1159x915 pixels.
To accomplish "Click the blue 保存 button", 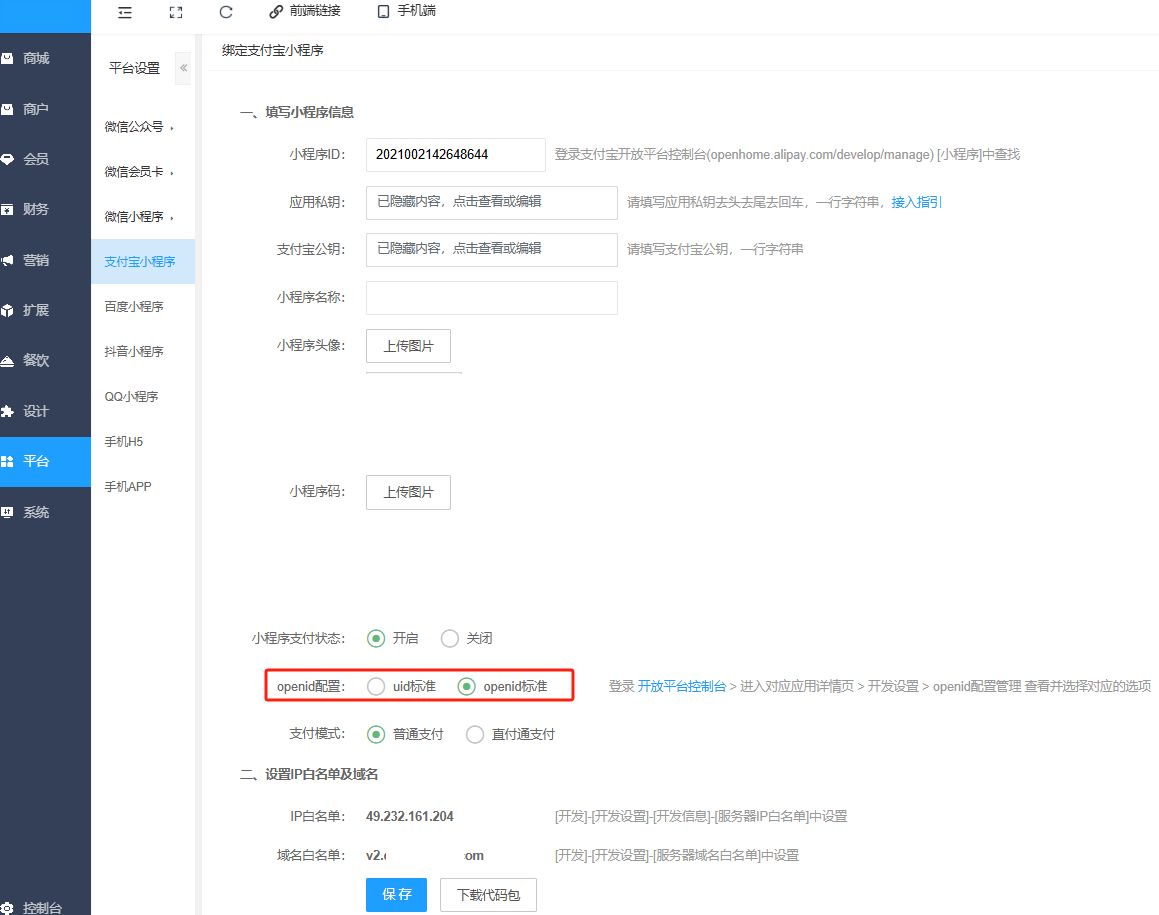I will coord(397,894).
